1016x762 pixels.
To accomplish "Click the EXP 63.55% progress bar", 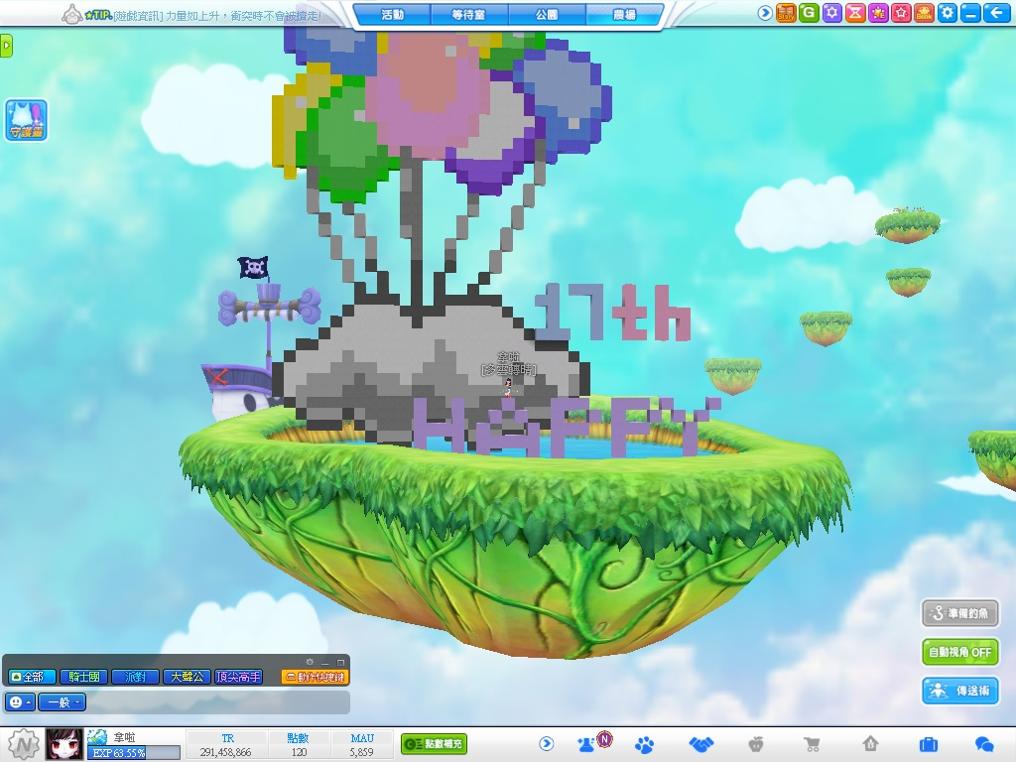I will 134,753.
